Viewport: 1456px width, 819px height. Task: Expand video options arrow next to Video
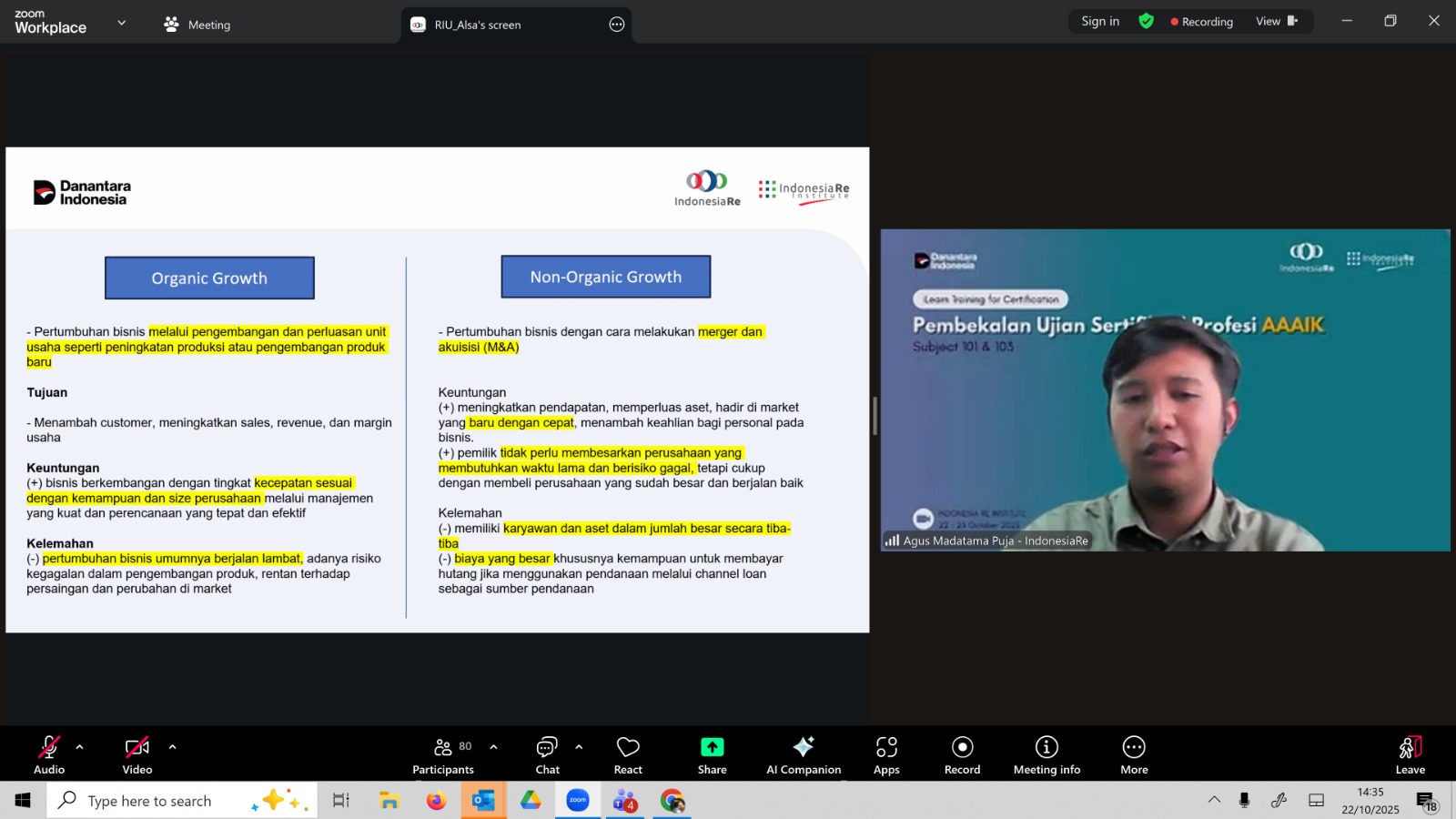(172, 747)
